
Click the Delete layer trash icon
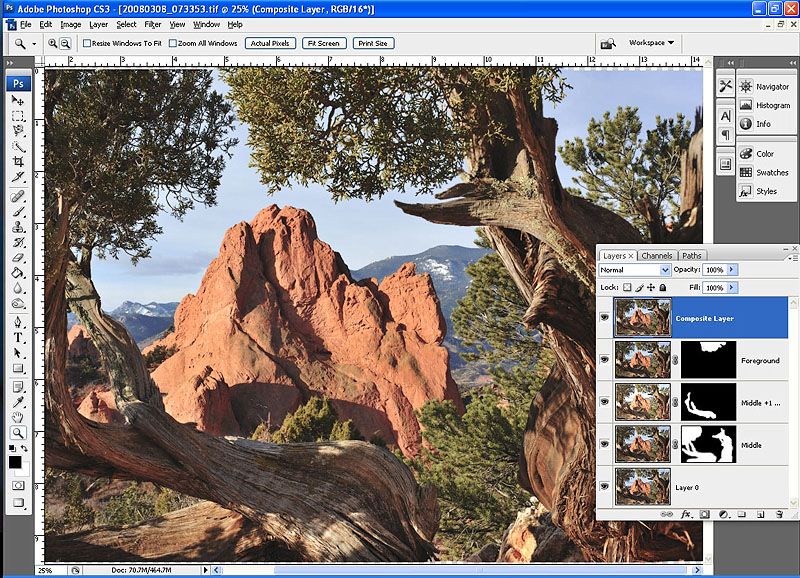click(x=777, y=514)
